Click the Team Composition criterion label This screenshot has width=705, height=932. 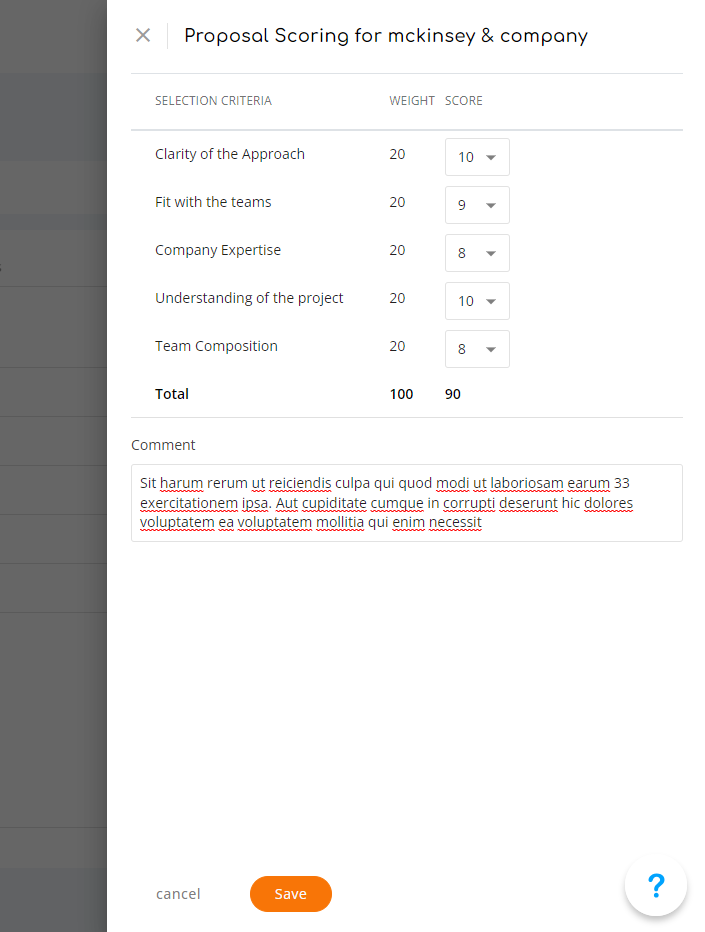pyautogui.click(x=216, y=346)
